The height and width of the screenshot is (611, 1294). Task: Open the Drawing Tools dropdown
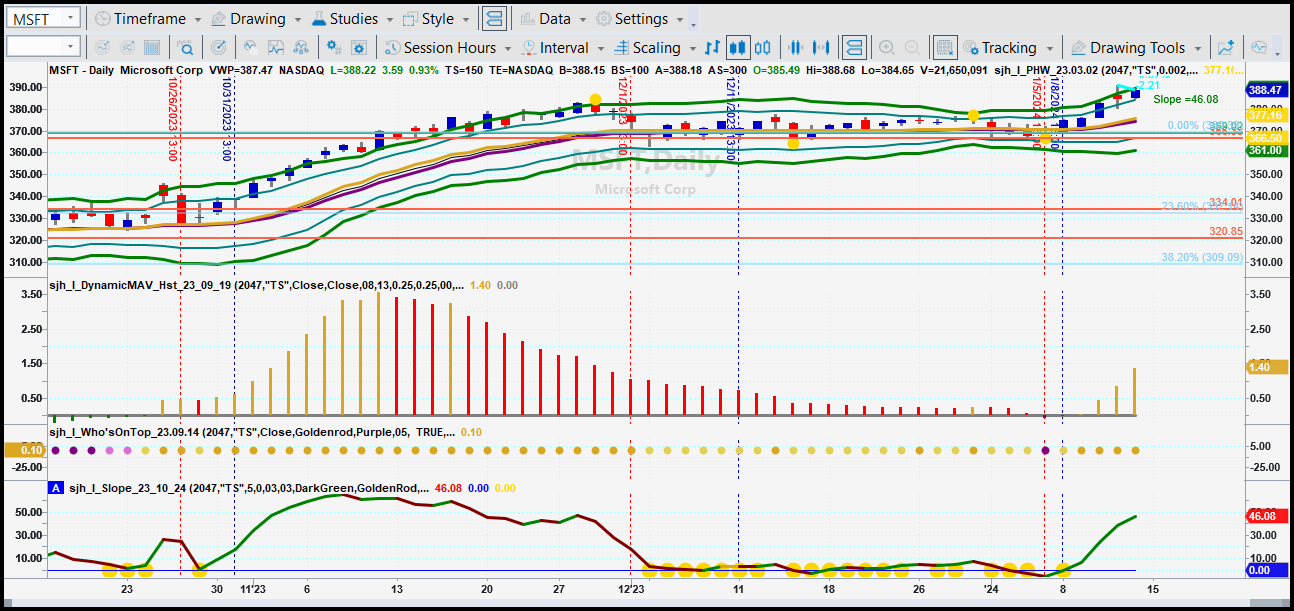click(x=1138, y=47)
